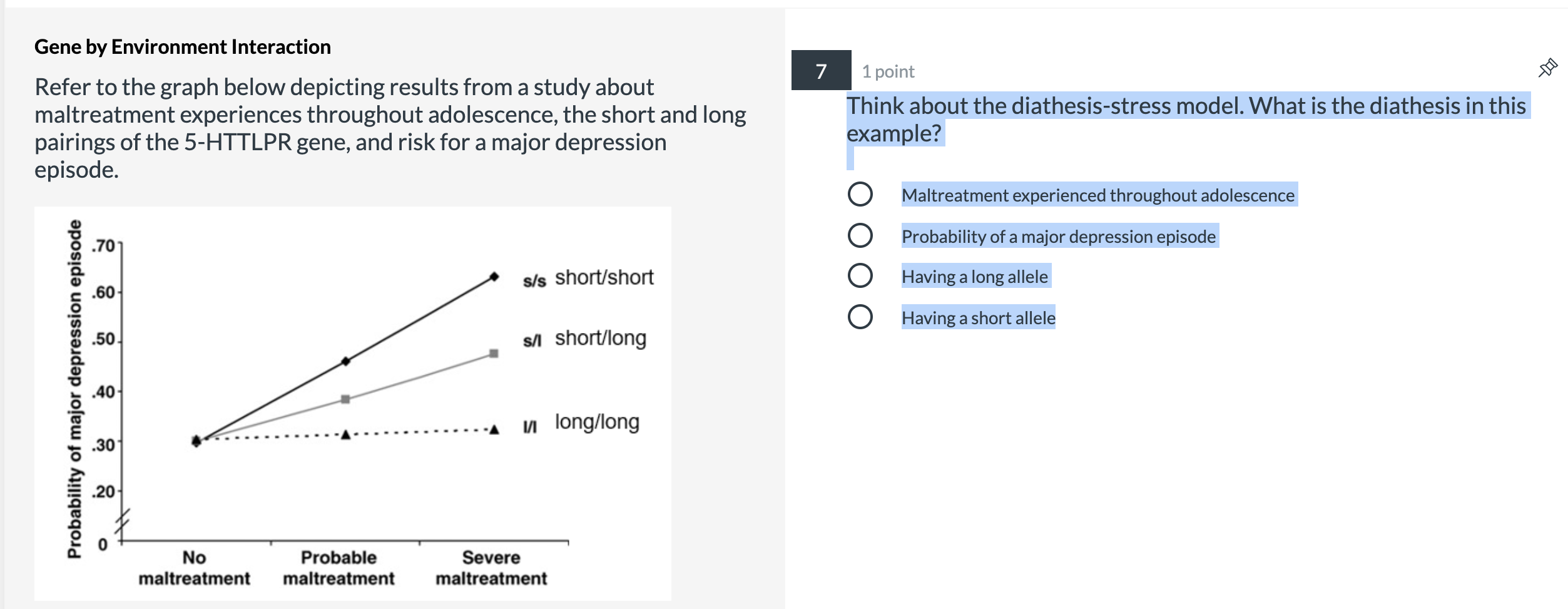Select Having a short allele
Screen dimensions: 1568x609
(860, 317)
